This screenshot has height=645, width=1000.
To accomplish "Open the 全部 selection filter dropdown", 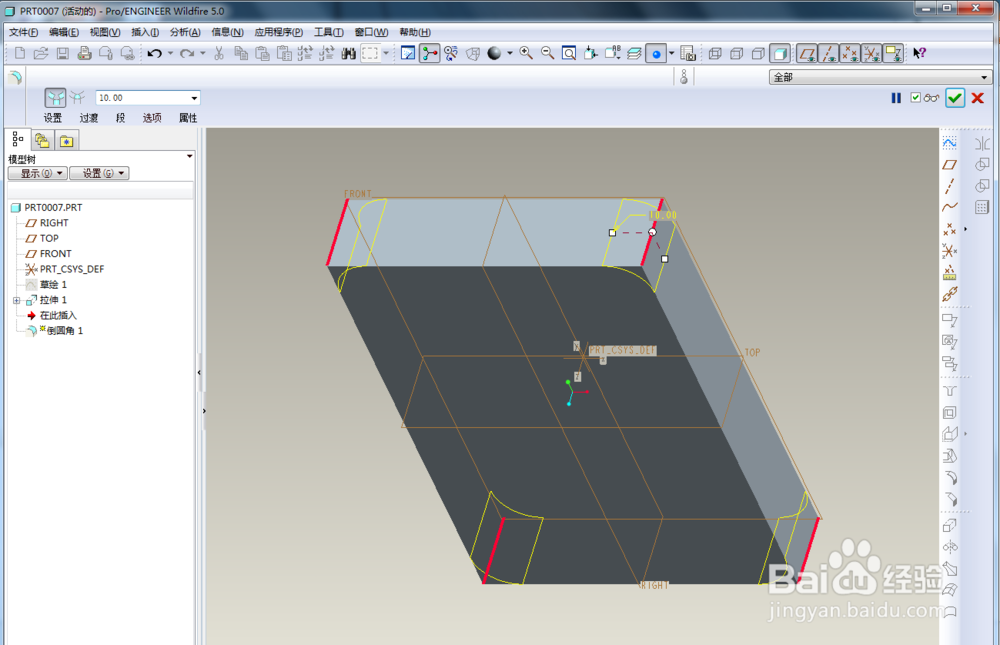I will click(983, 77).
